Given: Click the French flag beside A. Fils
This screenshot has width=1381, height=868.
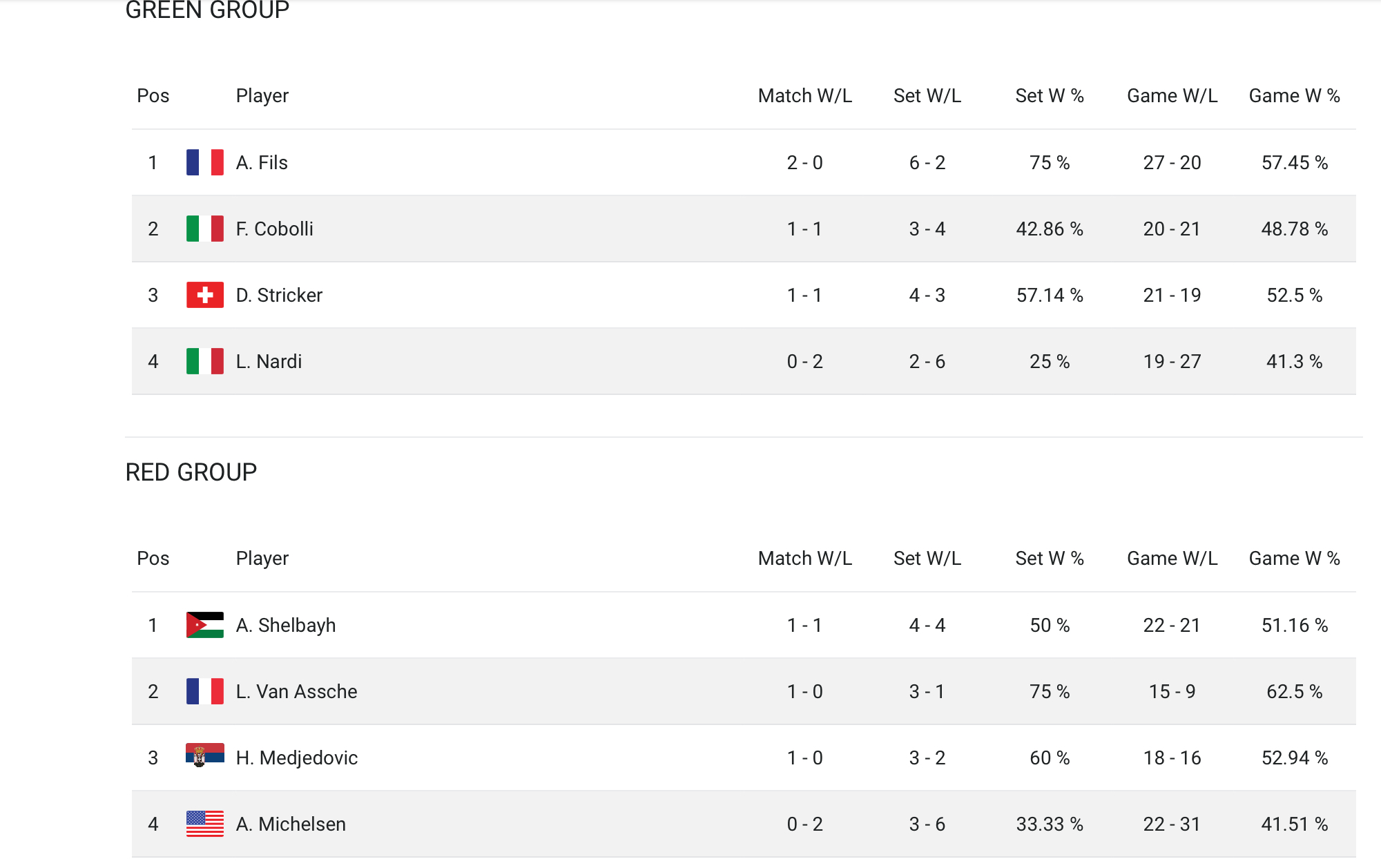Looking at the screenshot, I should 204,162.
